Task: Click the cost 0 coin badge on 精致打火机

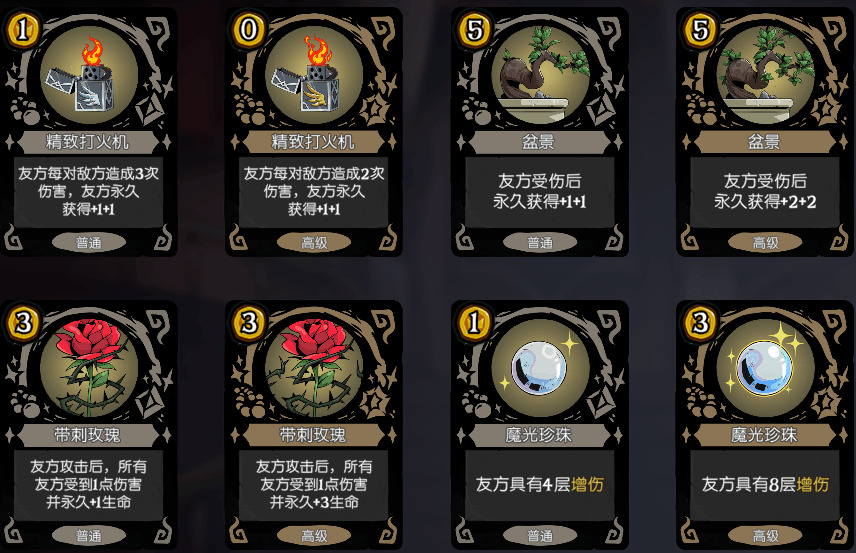Action: 248,29
